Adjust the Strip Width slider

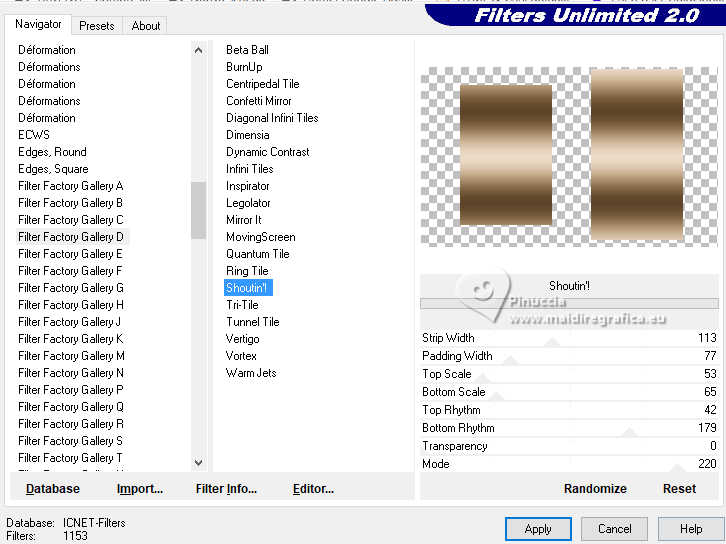(x=551, y=343)
